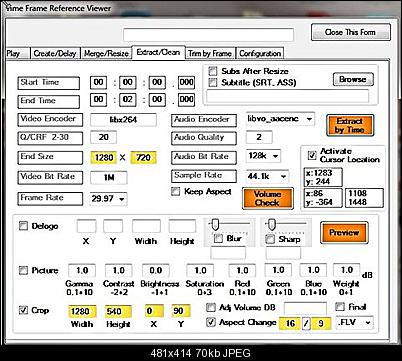Image resolution: width=402 pixels, height=361 pixels.
Task: Click the Start Time hours field
Action: (x=99, y=82)
